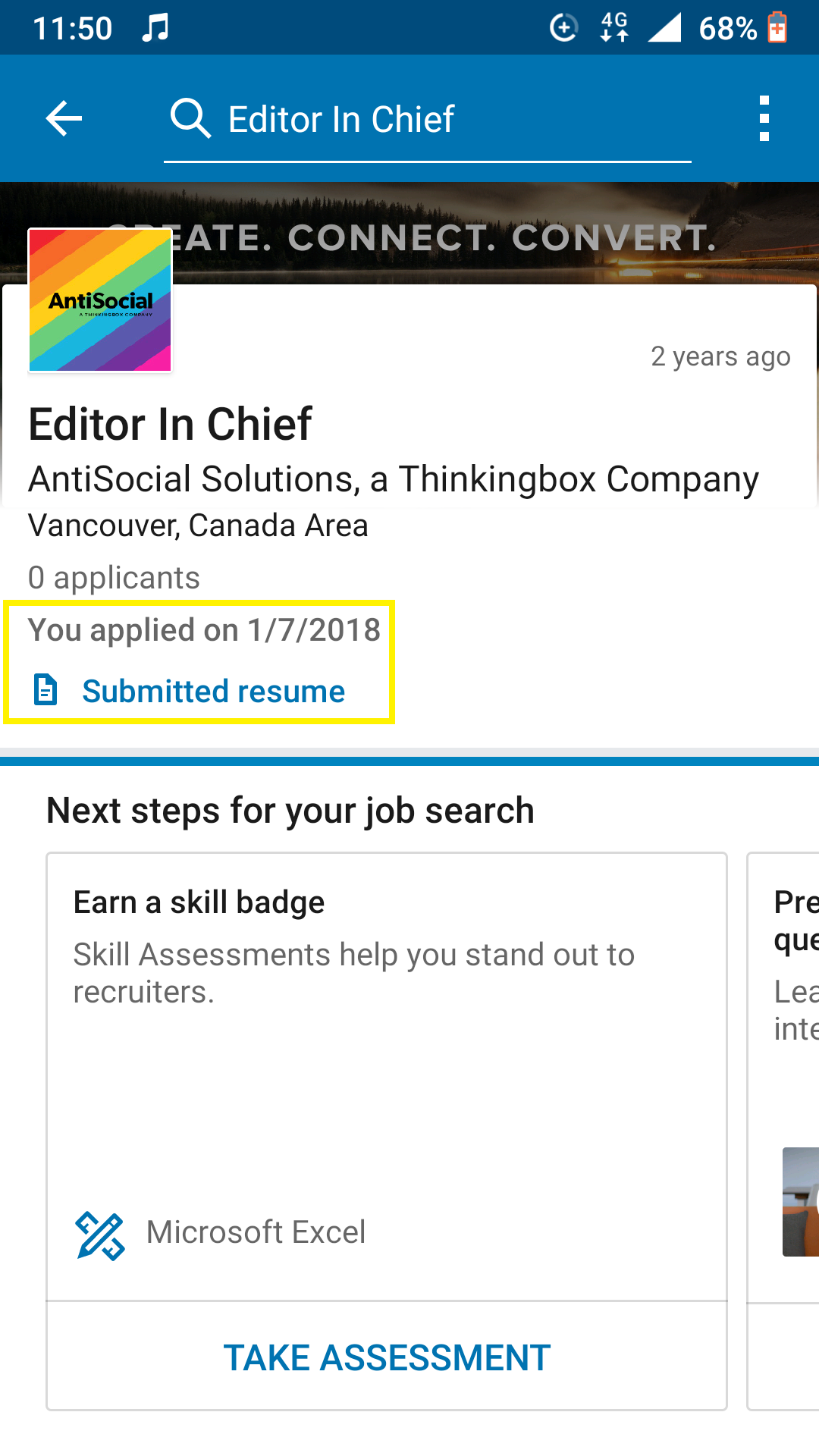The width and height of the screenshot is (819, 1456).
Task: Edit the Editor In Chief search field
Action: coord(427,120)
